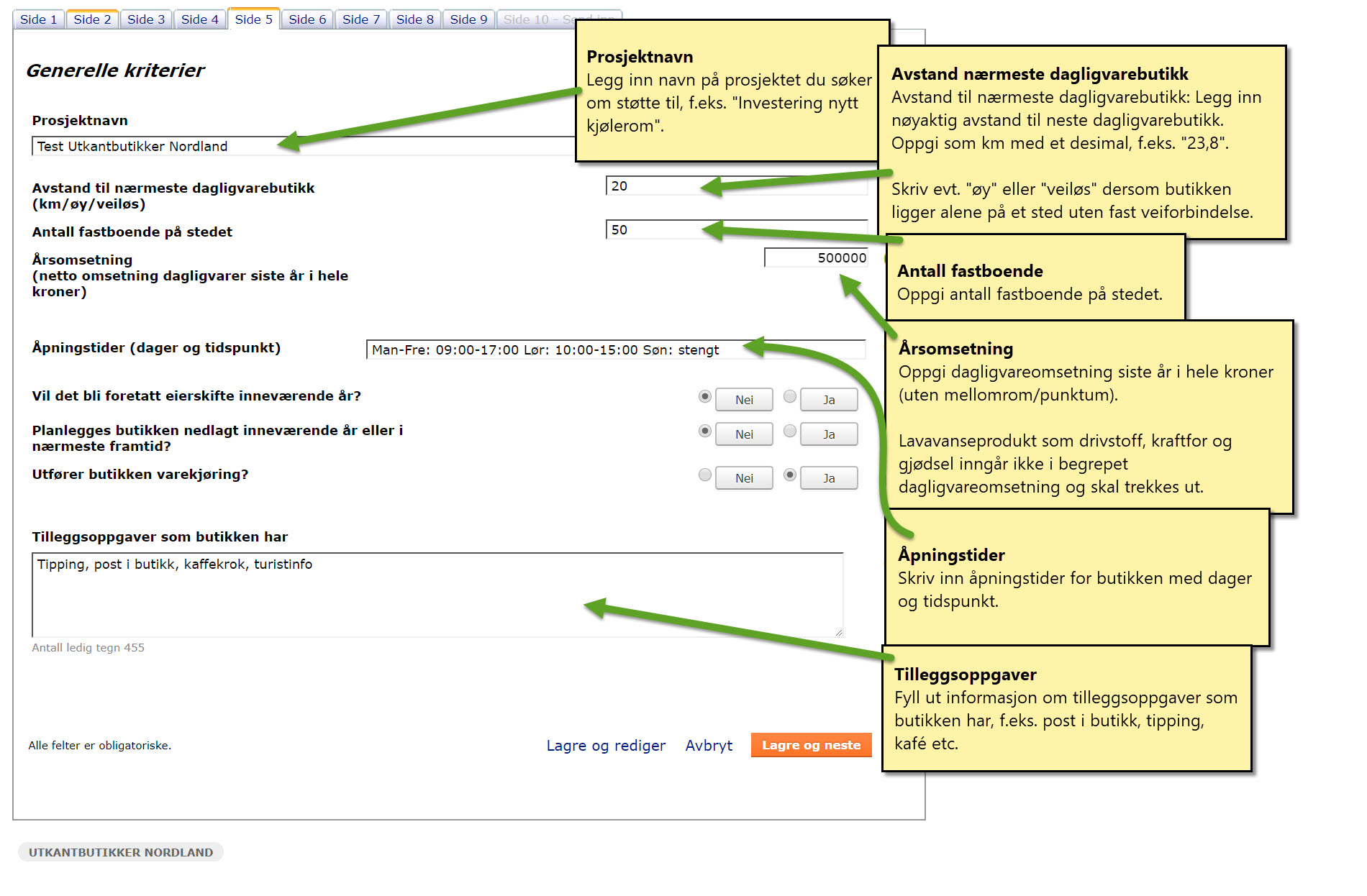Image resolution: width=1367 pixels, height=896 pixels.
Task: Select the Side 4 tab
Action: tap(200, 19)
